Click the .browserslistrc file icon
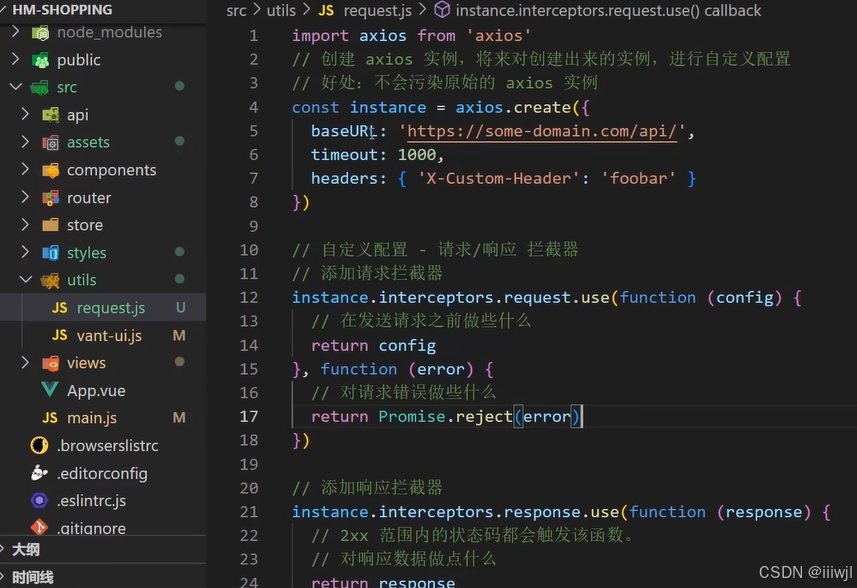Viewport: 857px width, 588px height. point(39,445)
